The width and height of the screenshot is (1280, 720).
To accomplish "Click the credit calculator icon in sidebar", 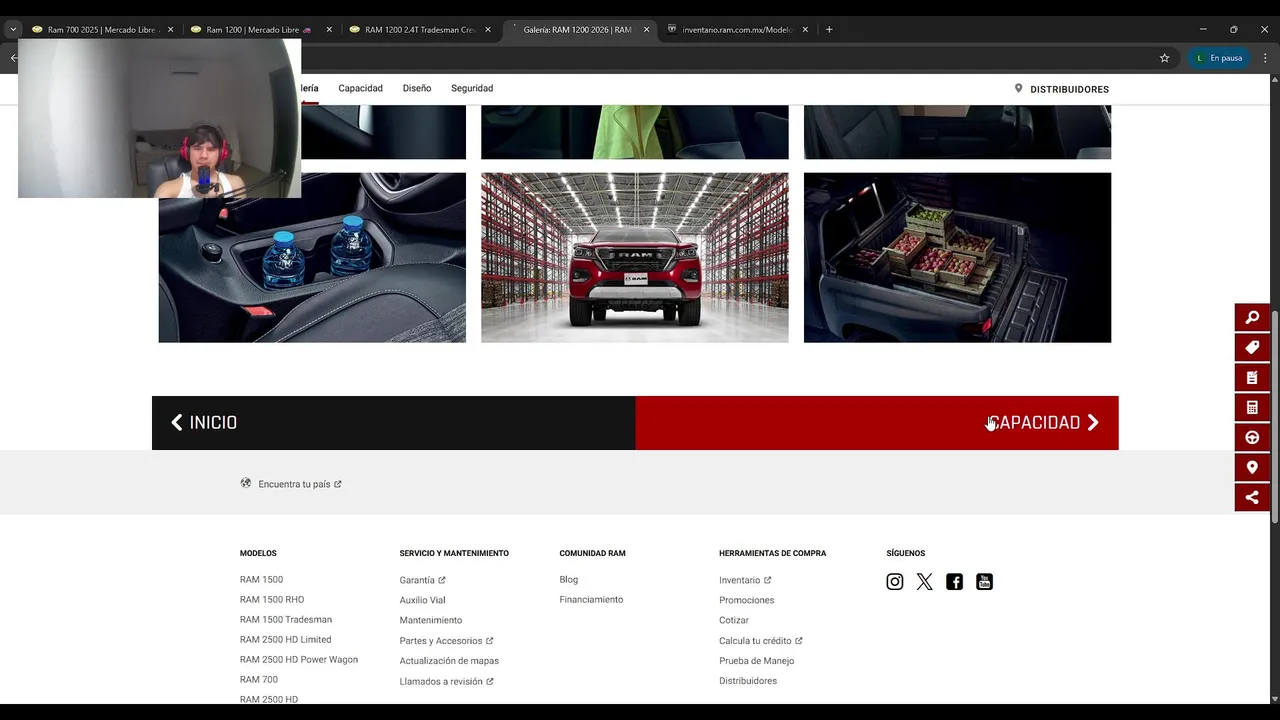I will [x=1252, y=408].
